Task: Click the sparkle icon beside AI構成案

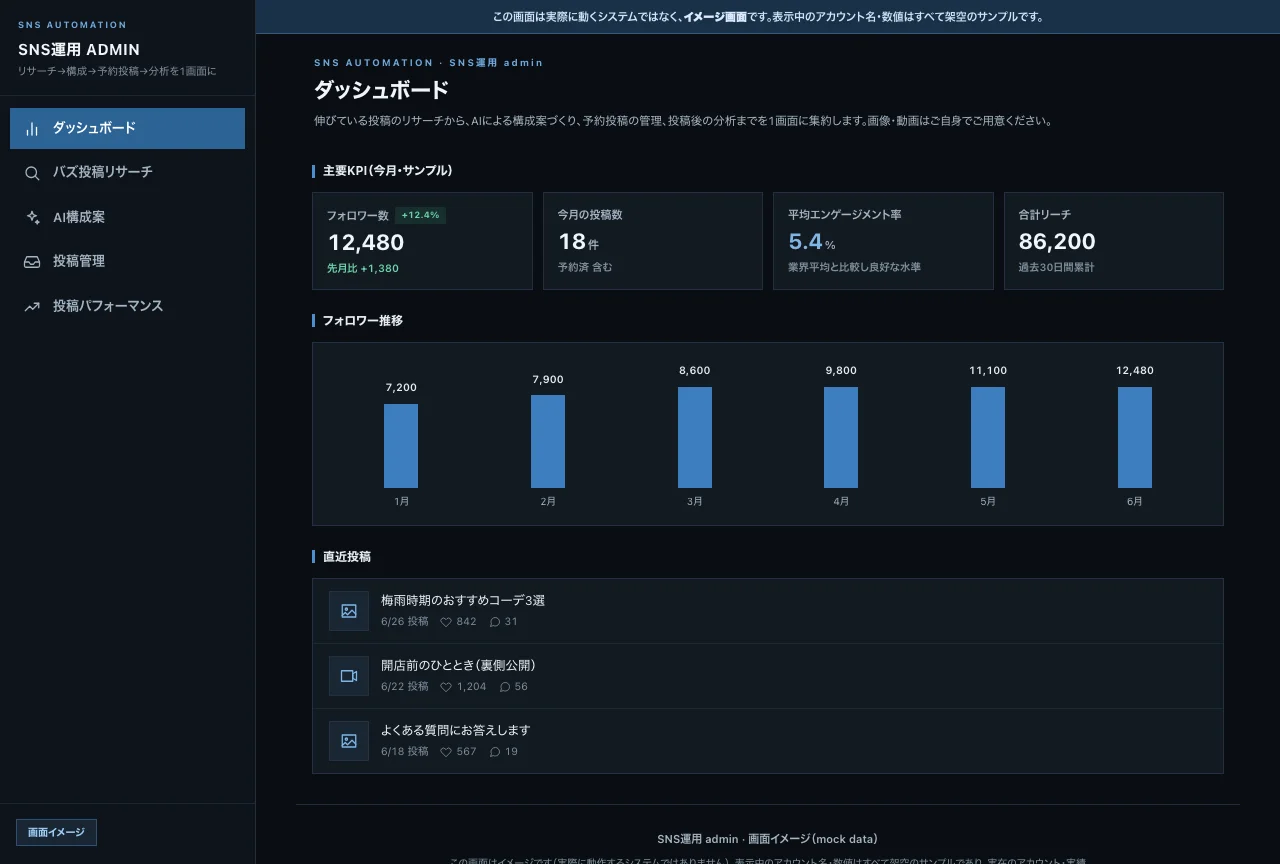Action: [32, 217]
